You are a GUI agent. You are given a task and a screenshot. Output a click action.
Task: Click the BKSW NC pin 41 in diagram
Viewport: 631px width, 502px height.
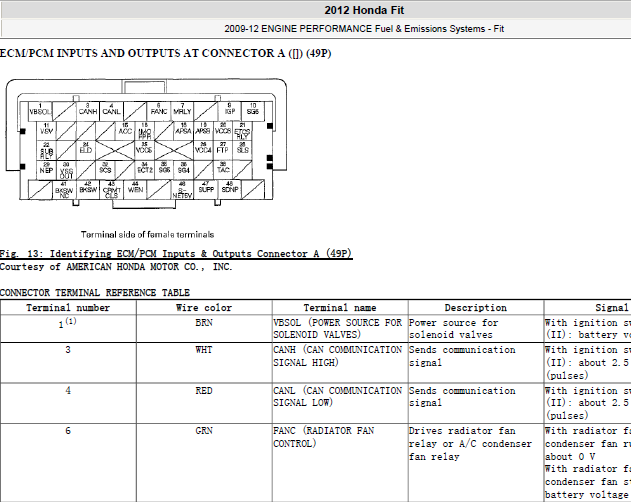(64, 190)
